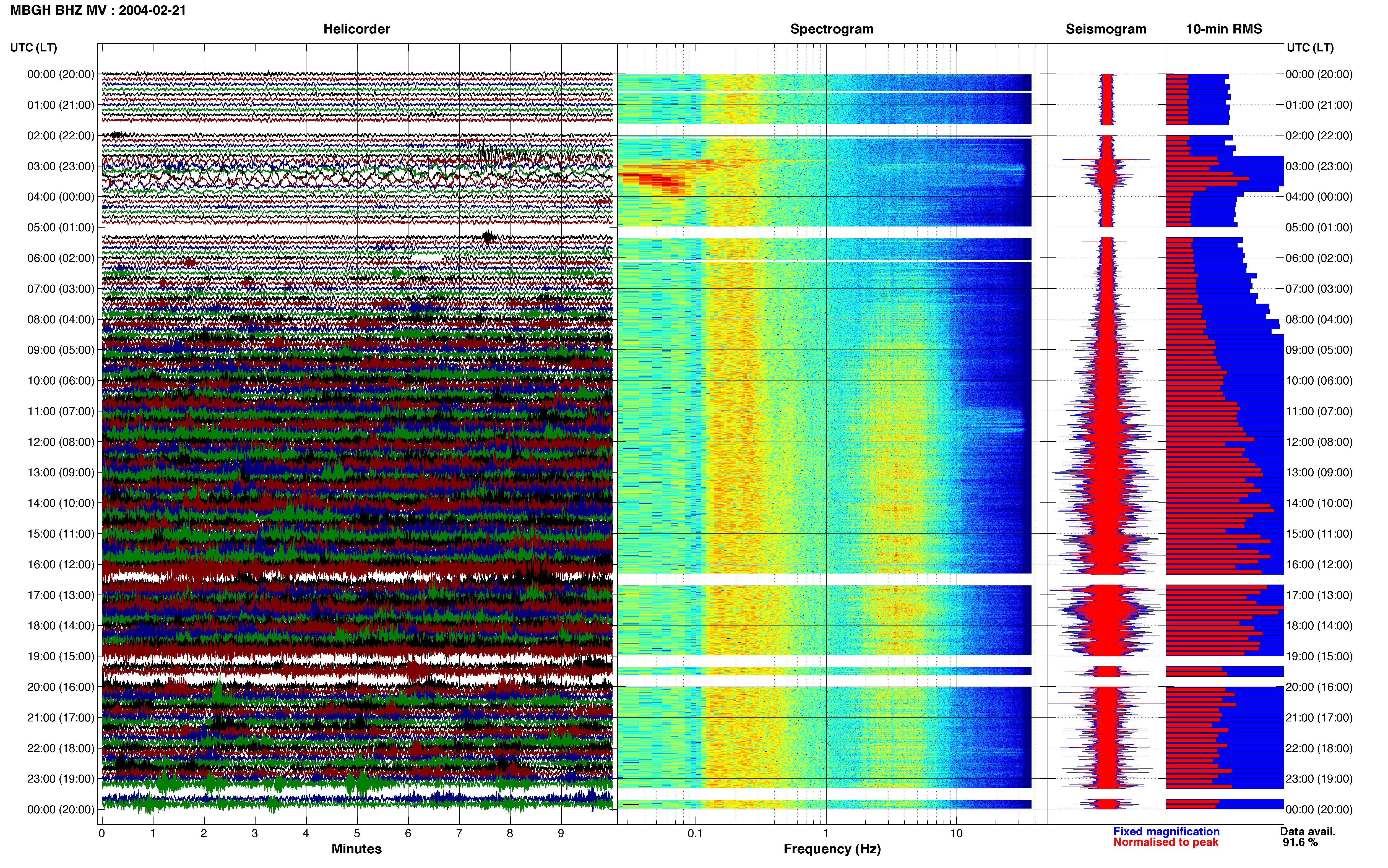This screenshot has width=1388, height=868.
Task: Click the left time label '12:00 (08:00)'
Action: (61, 442)
